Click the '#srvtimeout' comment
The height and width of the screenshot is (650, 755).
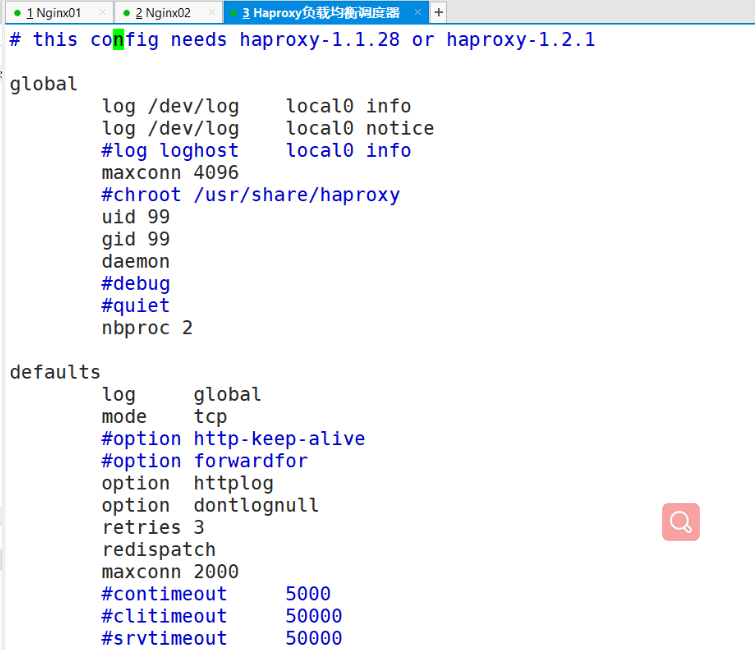[164, 638]
